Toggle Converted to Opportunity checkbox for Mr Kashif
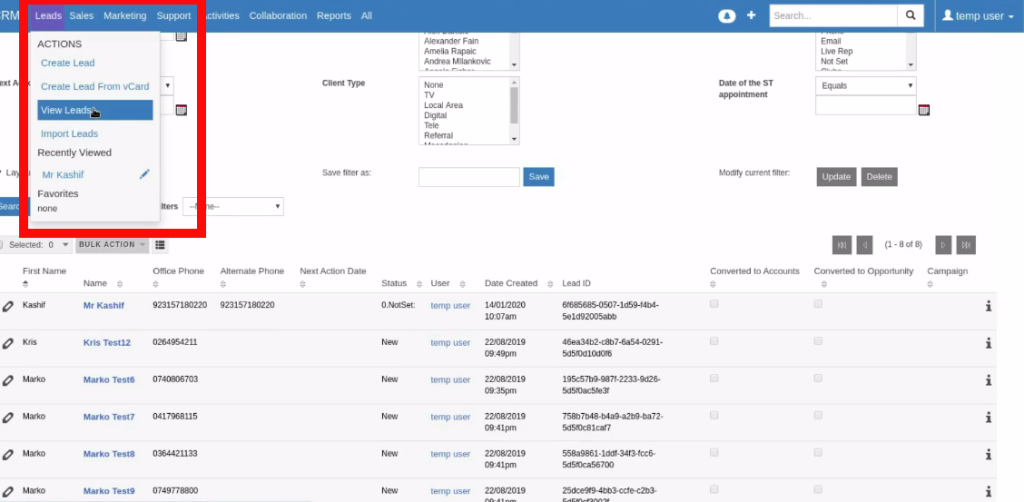The height and width of the screenshot is (502, 1024). pyautogui.click(x=818, y=304)
